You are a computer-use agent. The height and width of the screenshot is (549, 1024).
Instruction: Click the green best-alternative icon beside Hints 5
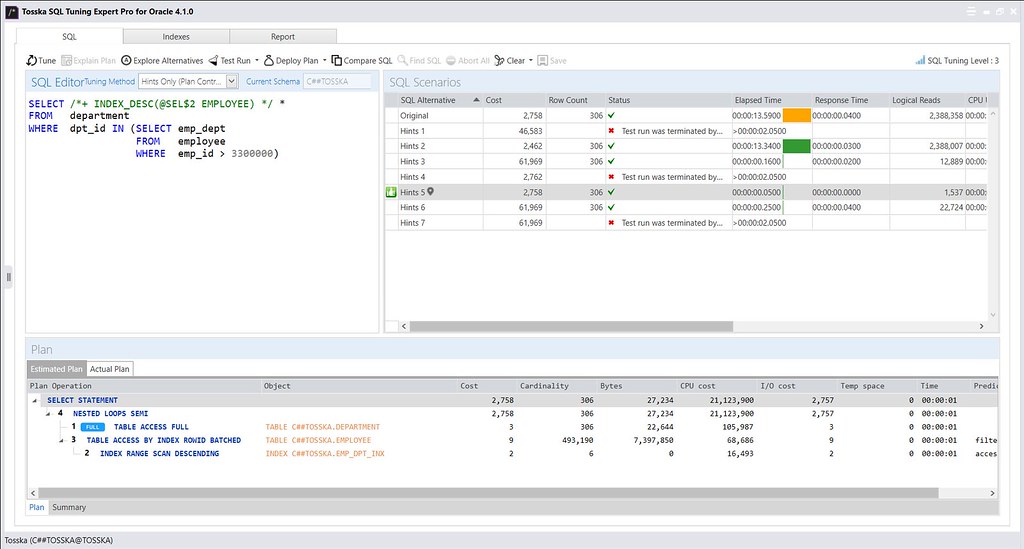391,192
